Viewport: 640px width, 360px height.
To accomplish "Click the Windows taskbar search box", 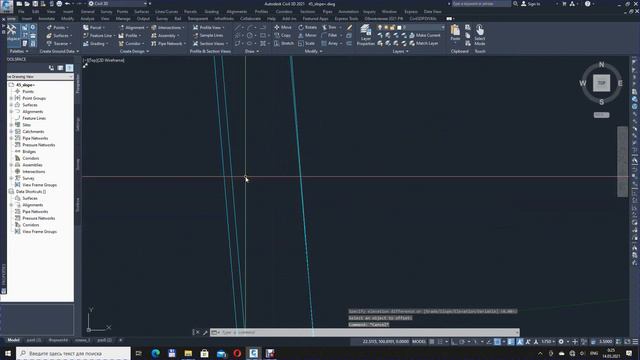I will pos(73,353).
